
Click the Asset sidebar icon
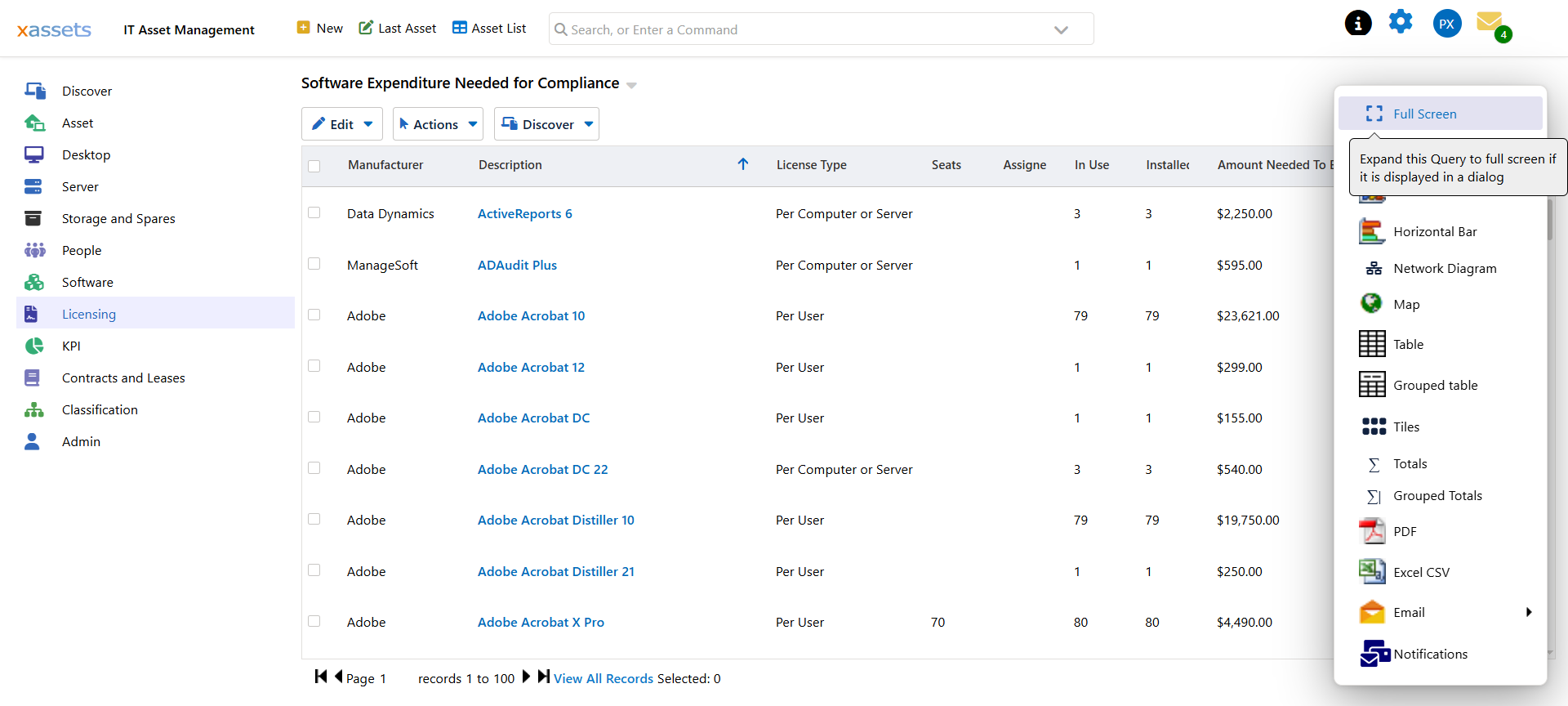click(x=34, y=123)
